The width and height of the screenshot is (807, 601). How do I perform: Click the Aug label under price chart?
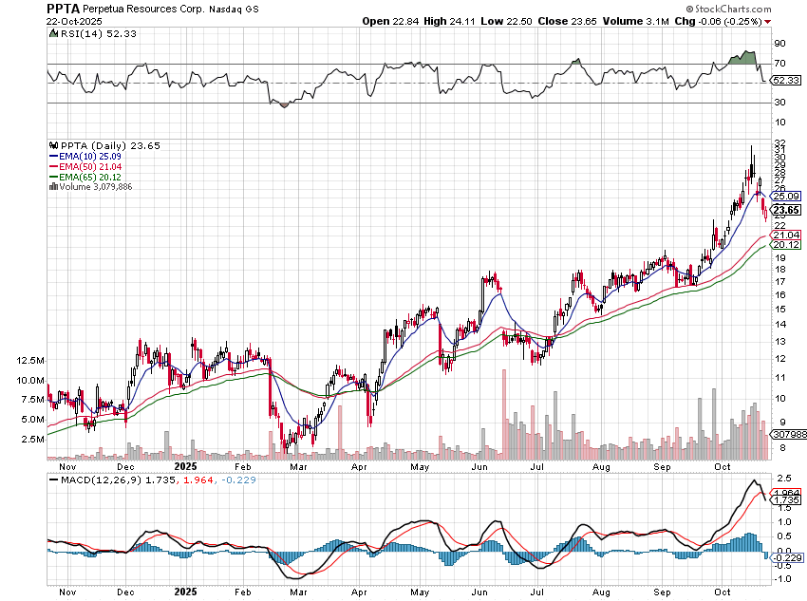click(x=601, y=467)
